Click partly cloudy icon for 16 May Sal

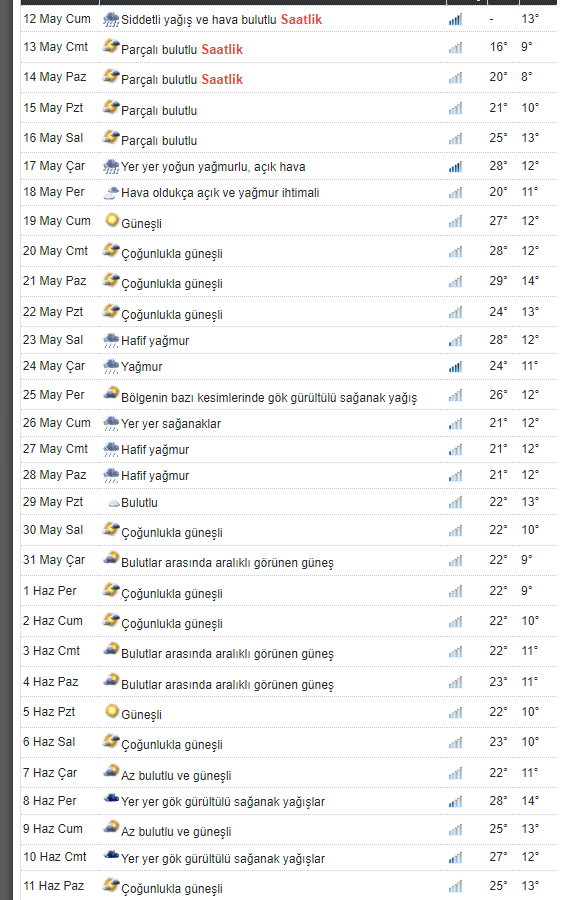pyautogui.click(x=111, y=137)
